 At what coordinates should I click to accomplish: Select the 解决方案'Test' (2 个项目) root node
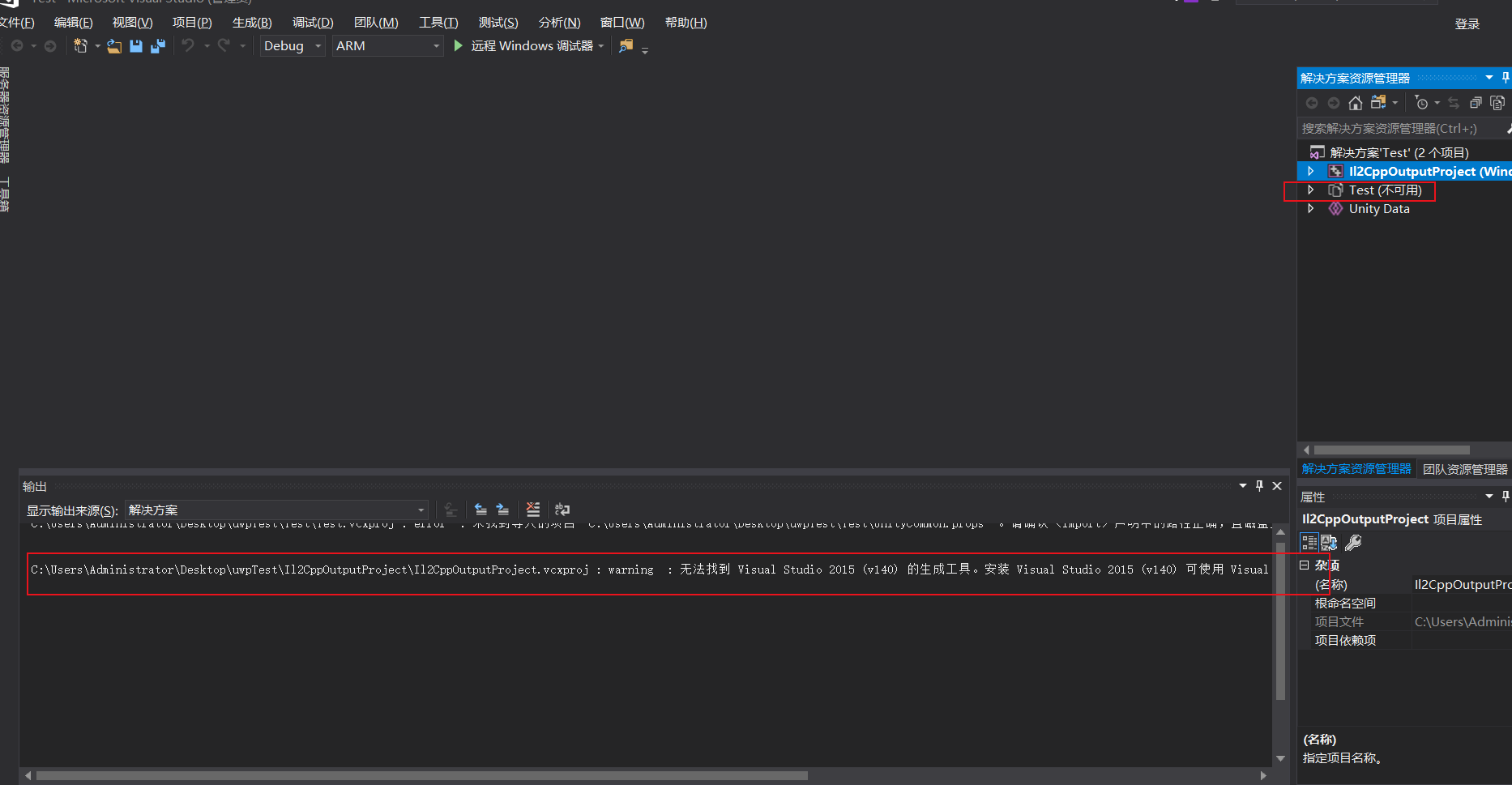1399,153
